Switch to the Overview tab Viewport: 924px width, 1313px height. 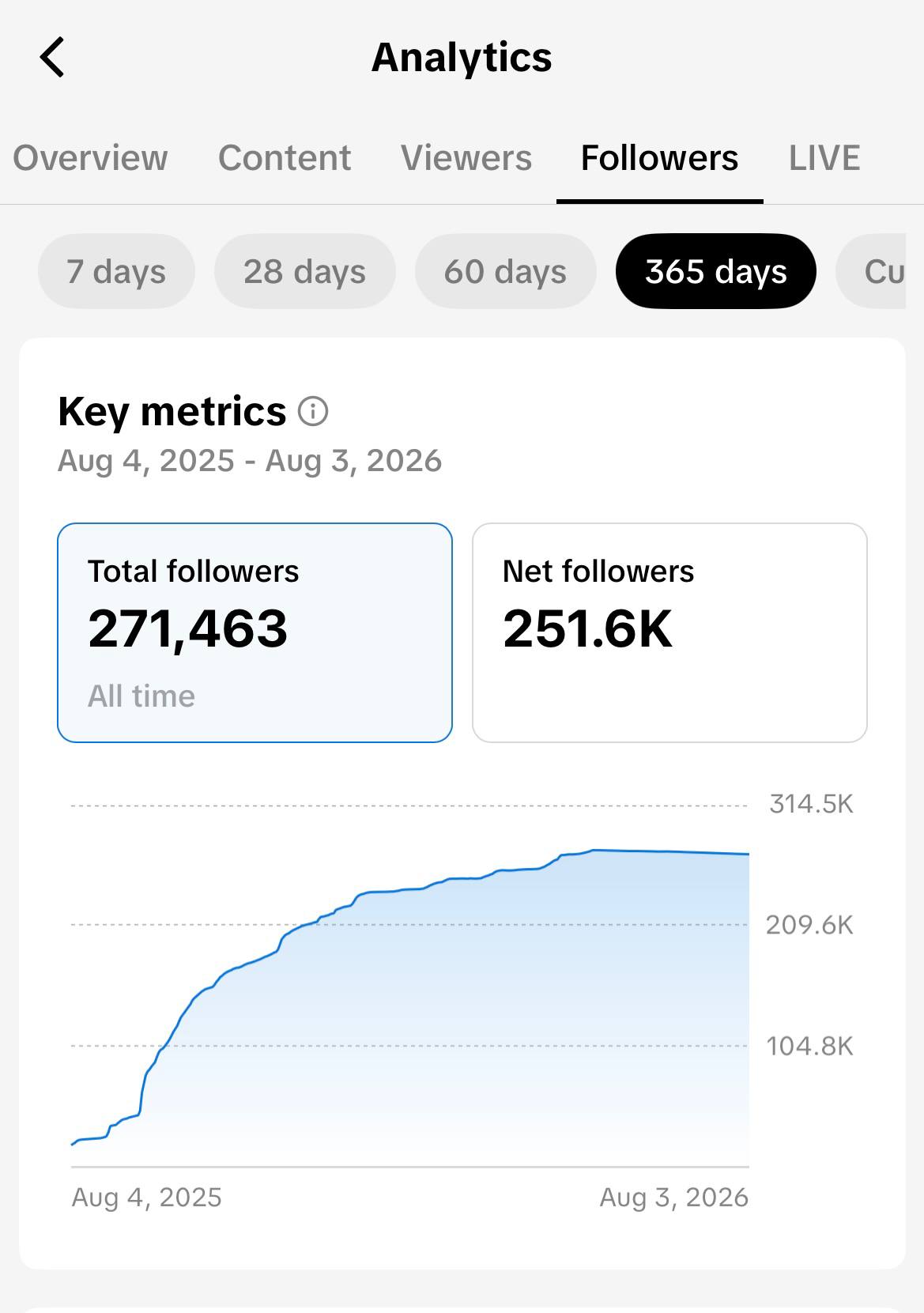[90, 157]
